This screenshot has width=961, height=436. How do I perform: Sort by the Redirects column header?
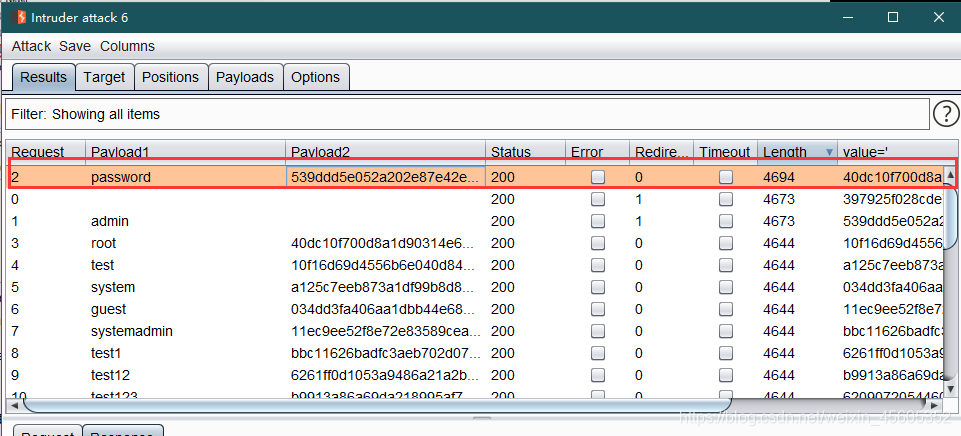[x=662, y=152]
